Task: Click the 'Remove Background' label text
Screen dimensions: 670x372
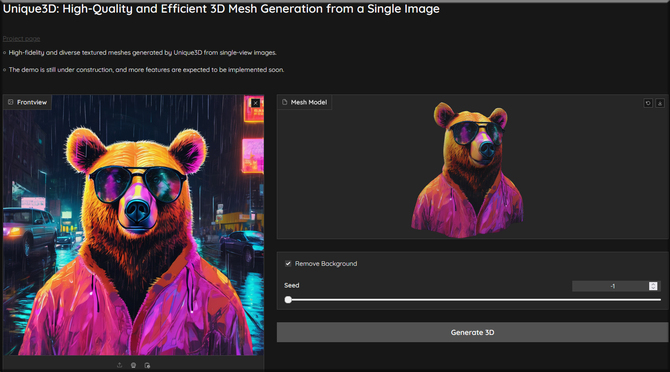Action: pyautogui.click(x=326, y=264)
